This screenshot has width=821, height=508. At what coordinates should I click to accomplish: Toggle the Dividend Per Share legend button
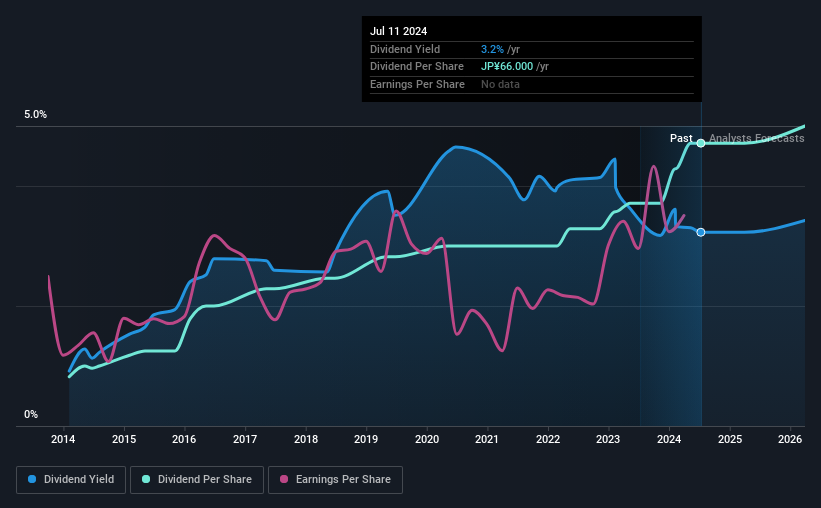coord(197,480)
